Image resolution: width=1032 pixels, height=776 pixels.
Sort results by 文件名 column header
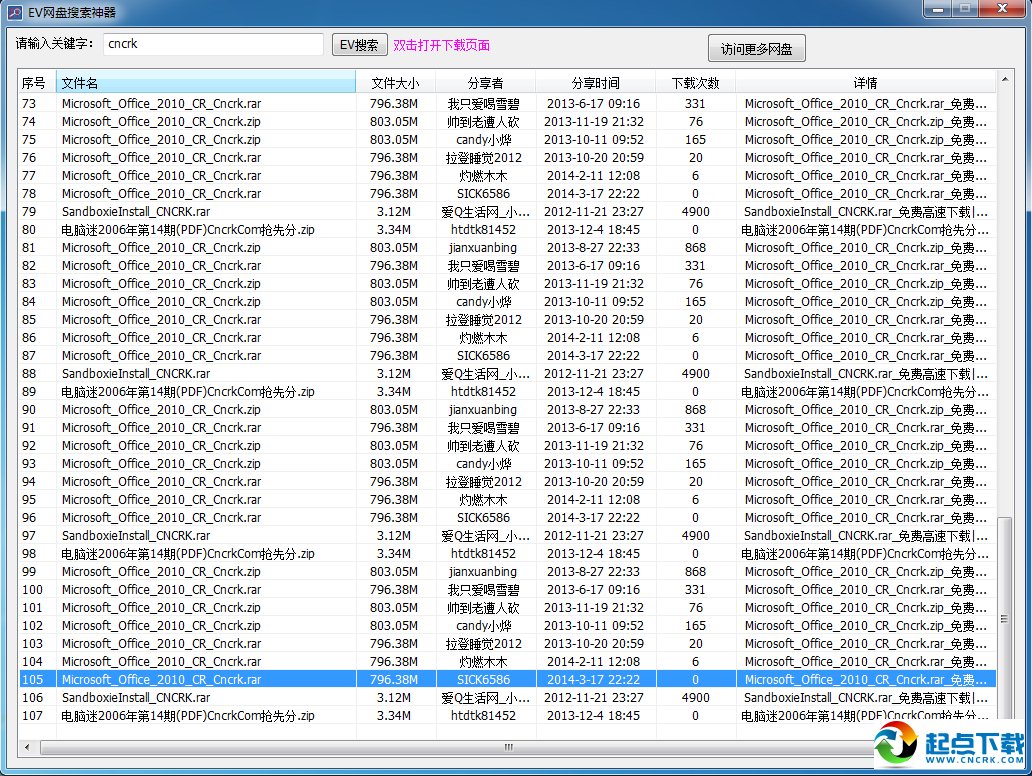click(206, 83)
